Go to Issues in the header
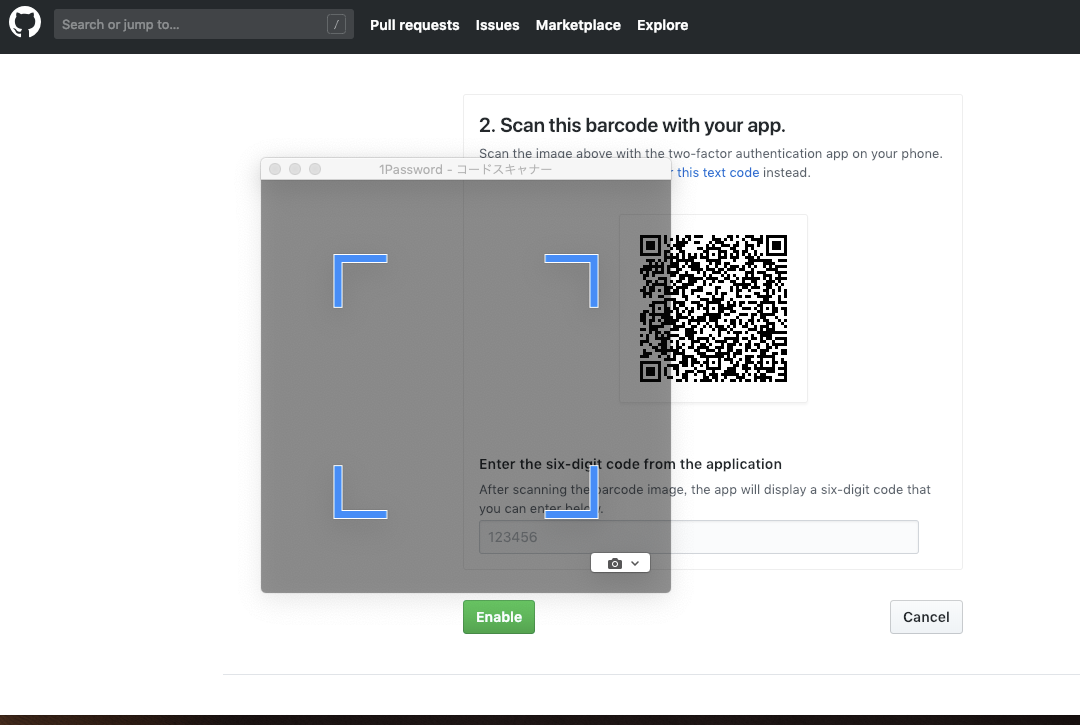 (497, 25)
